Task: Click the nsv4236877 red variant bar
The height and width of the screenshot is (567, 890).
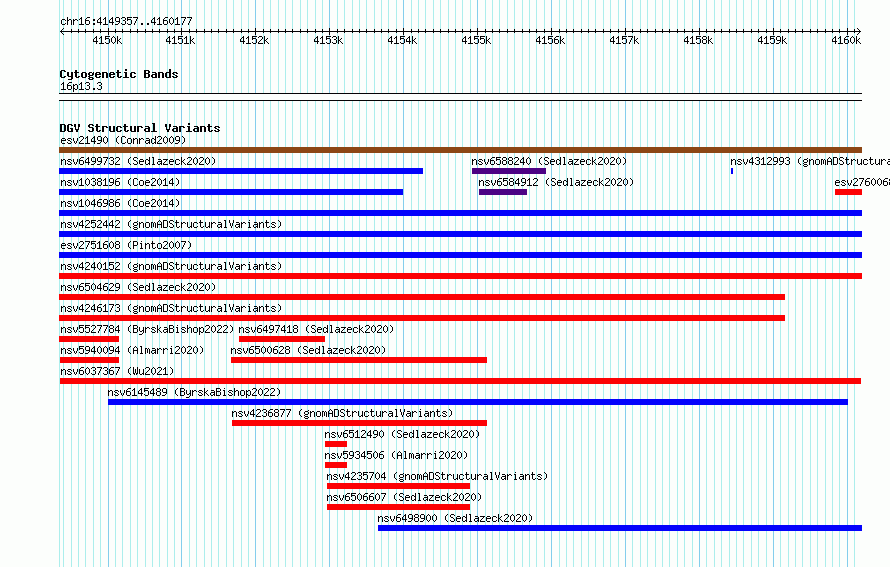Action: point(359,423)
